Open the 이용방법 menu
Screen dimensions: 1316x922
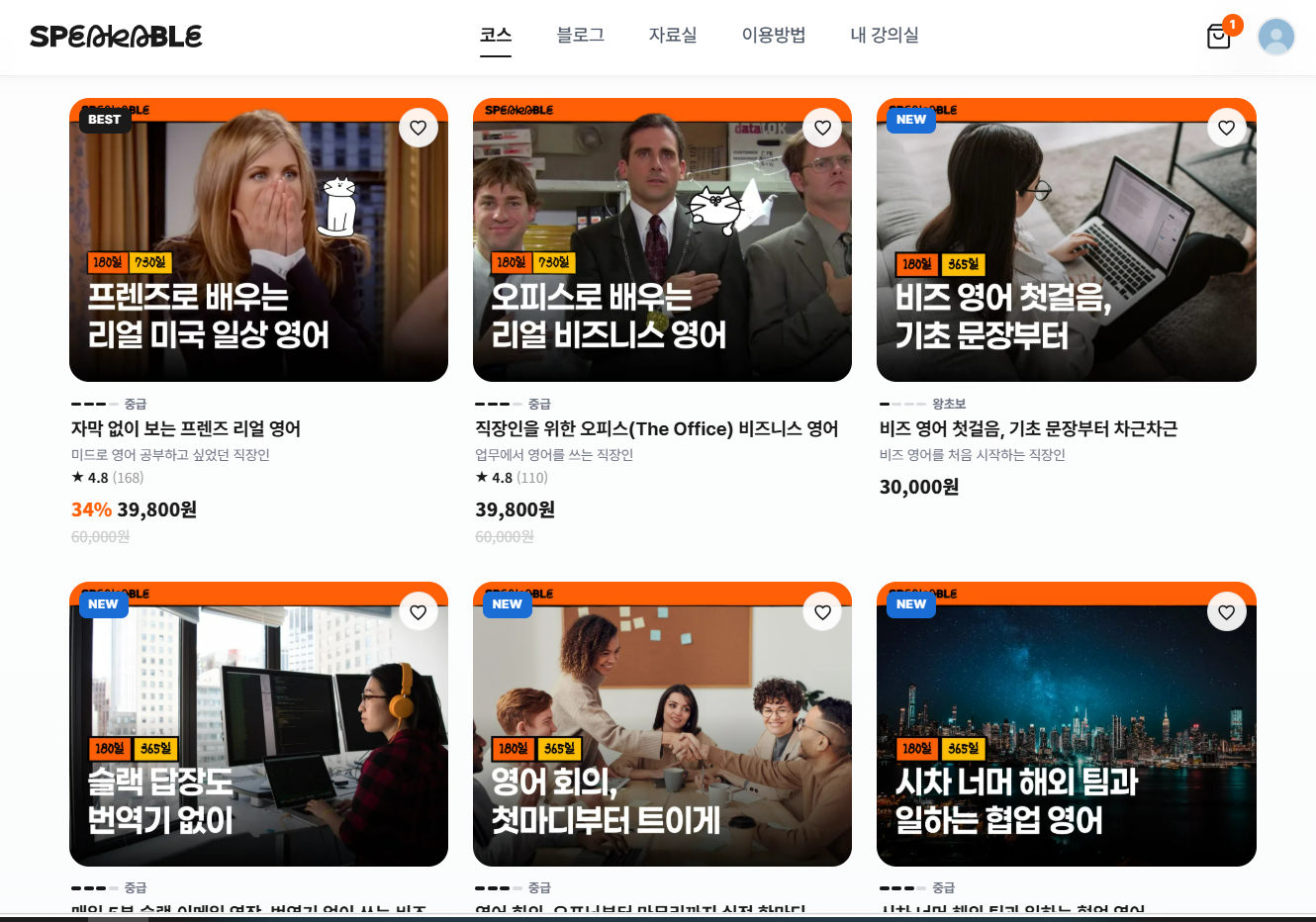tap(774, 36)
